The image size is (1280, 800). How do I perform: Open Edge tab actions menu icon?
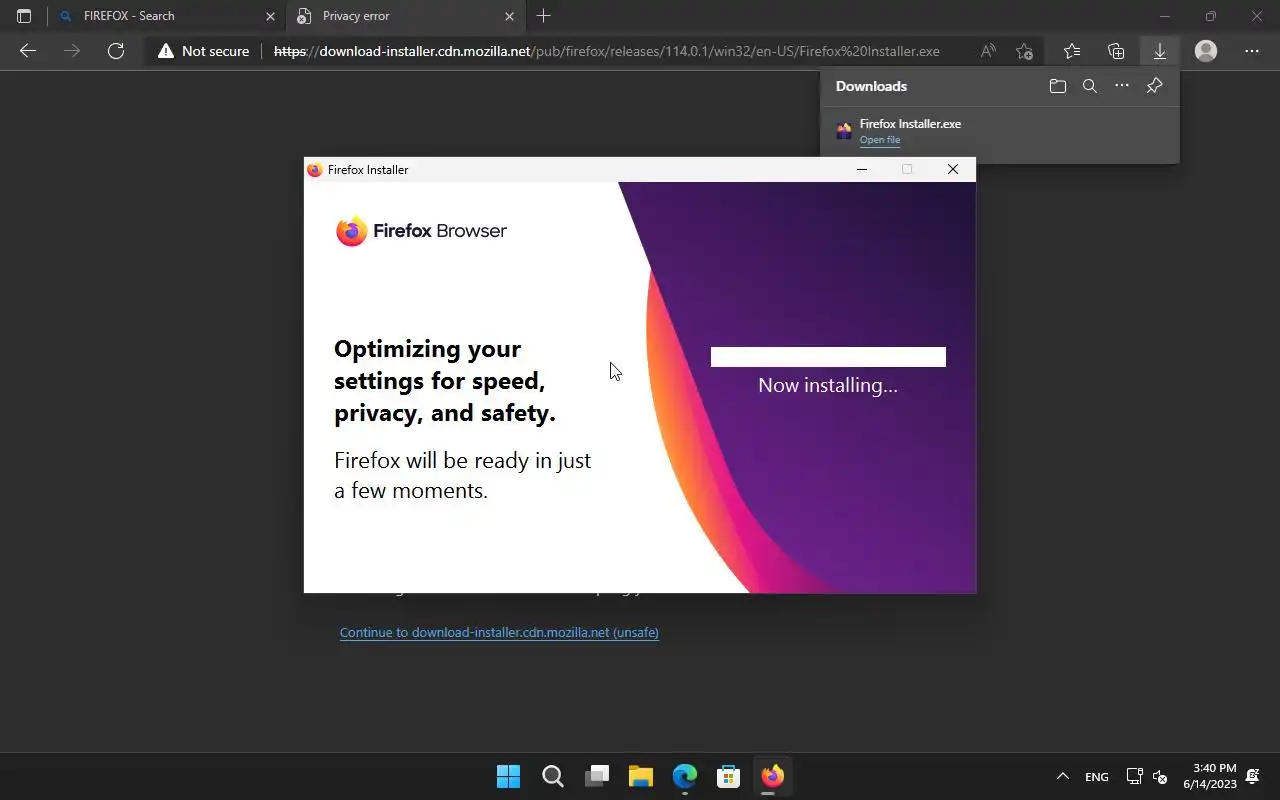[24, 16]
